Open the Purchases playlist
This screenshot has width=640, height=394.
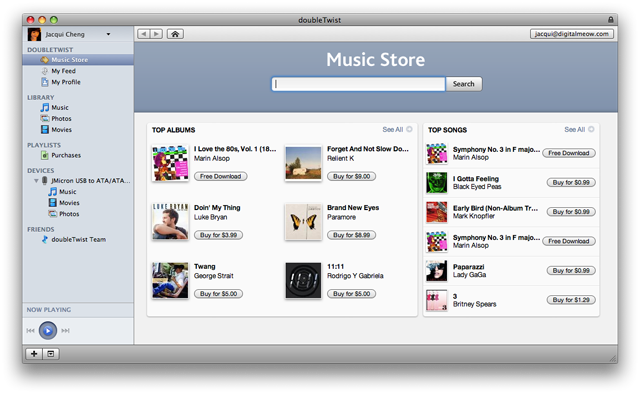pos(66,155)
